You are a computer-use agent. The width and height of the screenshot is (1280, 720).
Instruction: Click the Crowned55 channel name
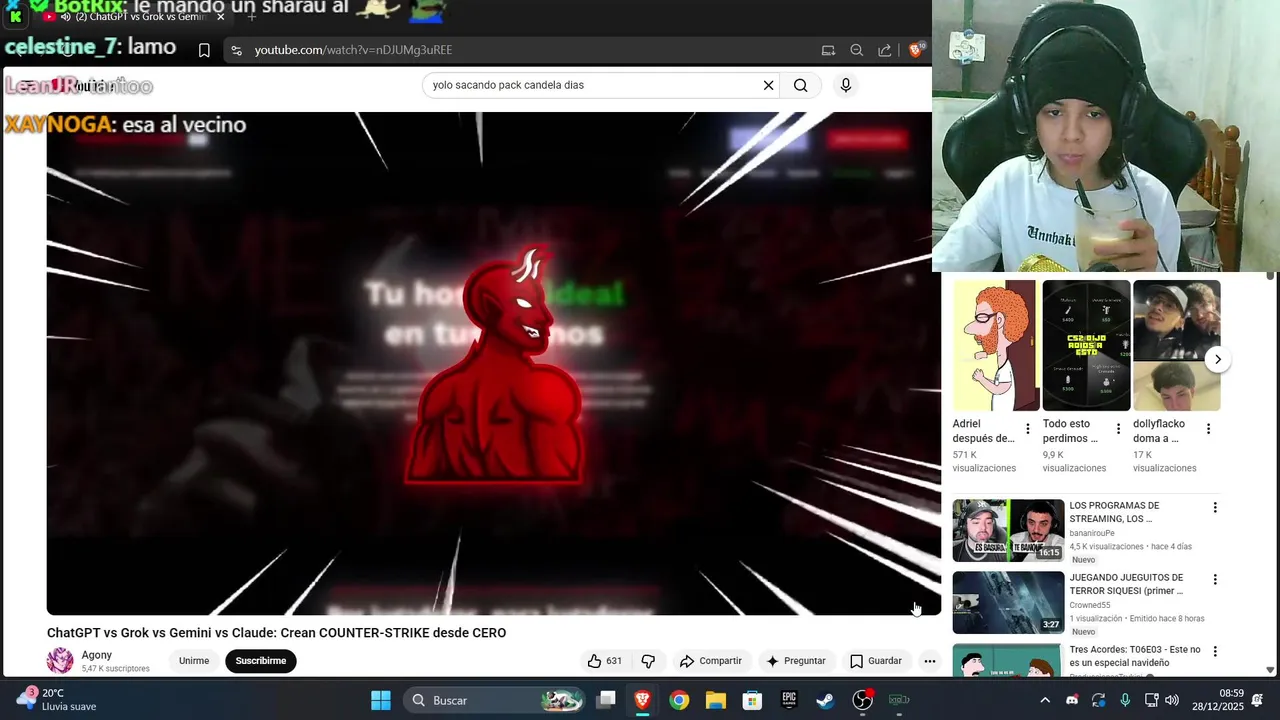click(x=1090, y=605)
